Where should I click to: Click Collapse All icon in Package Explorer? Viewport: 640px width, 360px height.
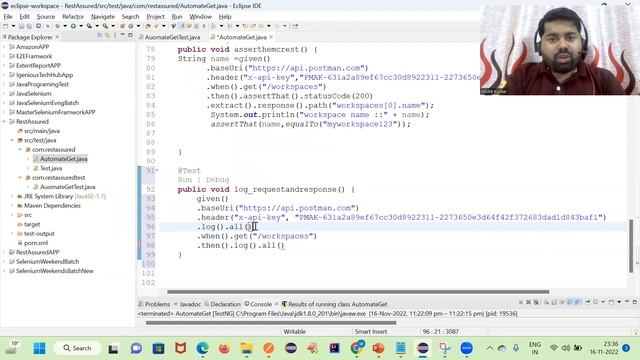tap(100, 35)
